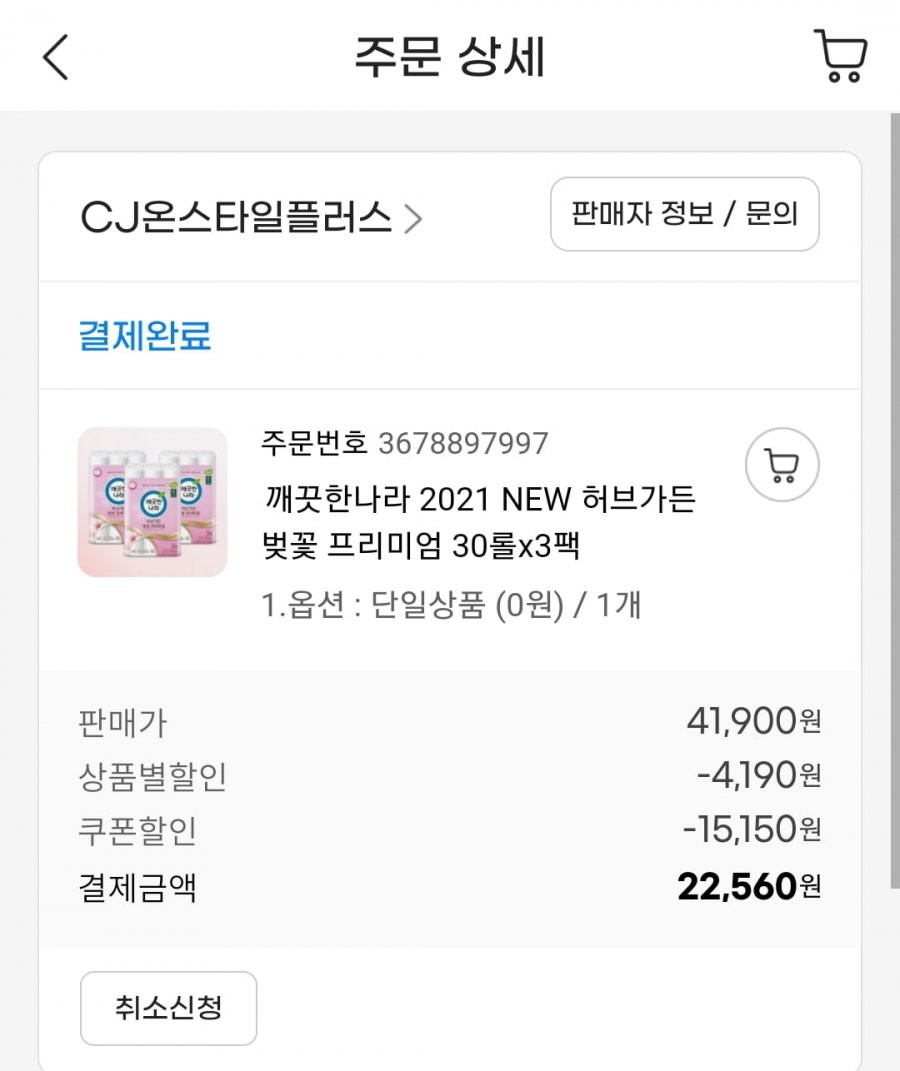Open the CJ온스타일플러스 seller name
Viewport: 900px width, 1071px height.
click(x=236, y=218)
